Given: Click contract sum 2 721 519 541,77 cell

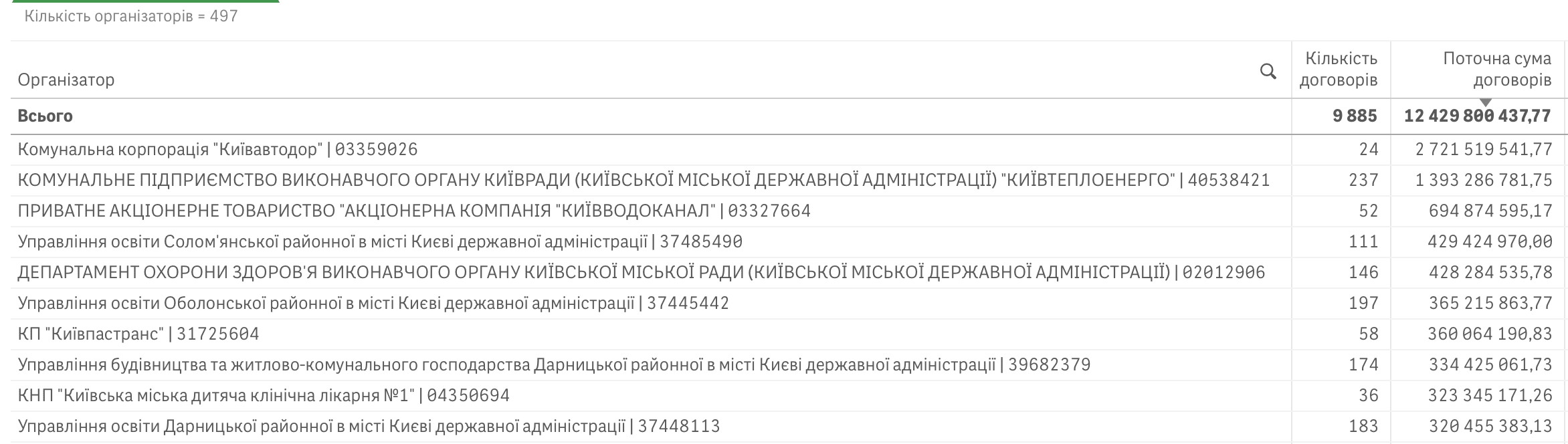Looking at the screenshot, I should click(1483, 149).
